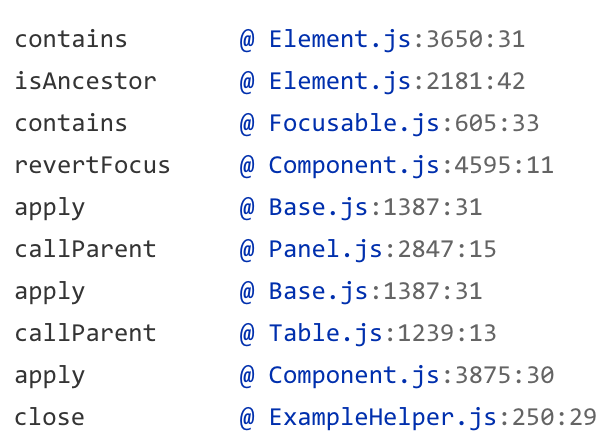This screenshot has height=448, width=610.
Task: Open the Table.js:1239:13 source link
Action: pos(382,334)
